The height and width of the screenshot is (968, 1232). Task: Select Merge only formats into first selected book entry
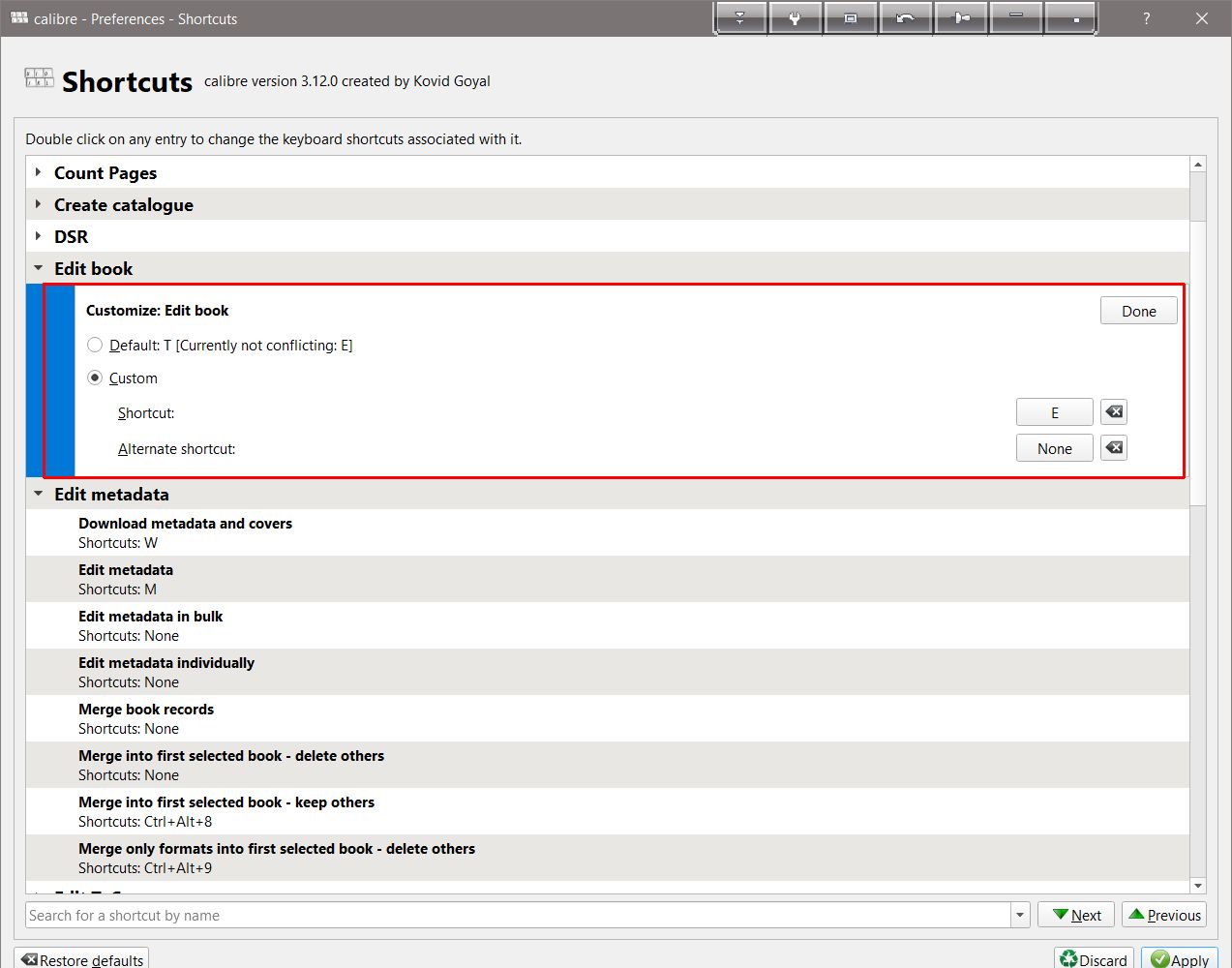coord(608,858)
